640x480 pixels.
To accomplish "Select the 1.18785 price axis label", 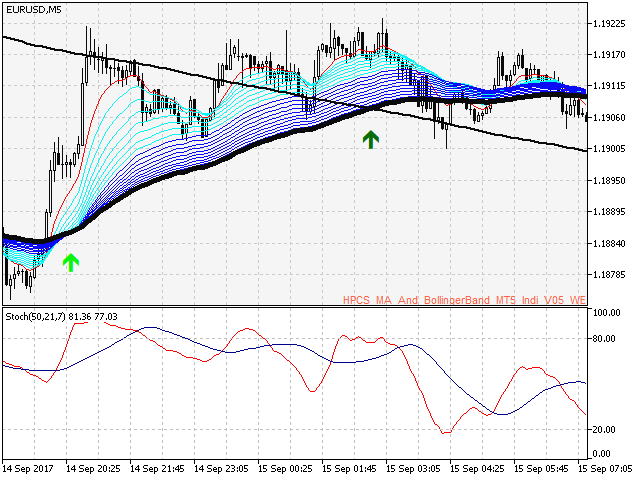I will [x=611, y=274].
